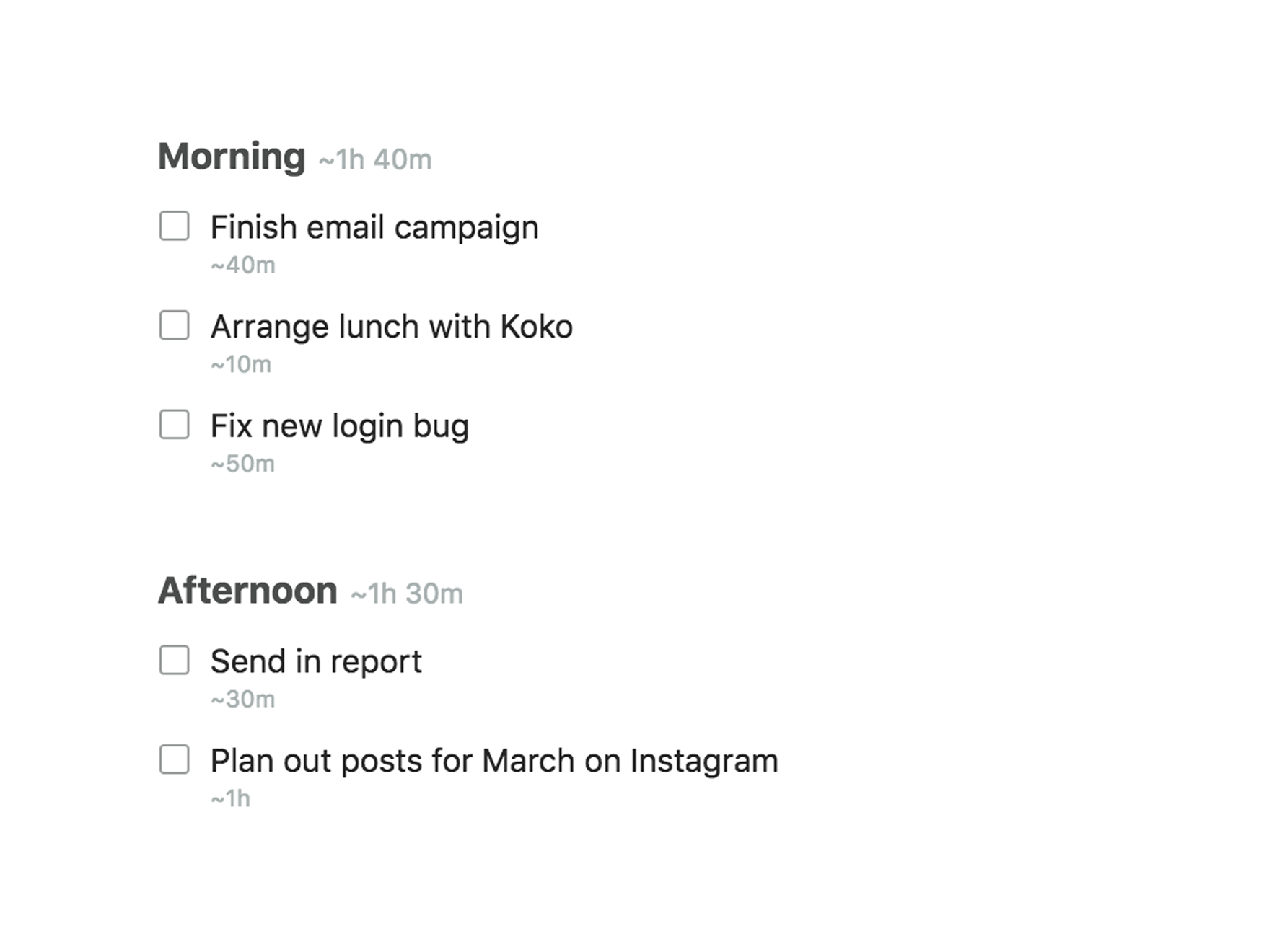Edit the ~50m estimate under login bug
1277x952 pixels.
(242, 464)
